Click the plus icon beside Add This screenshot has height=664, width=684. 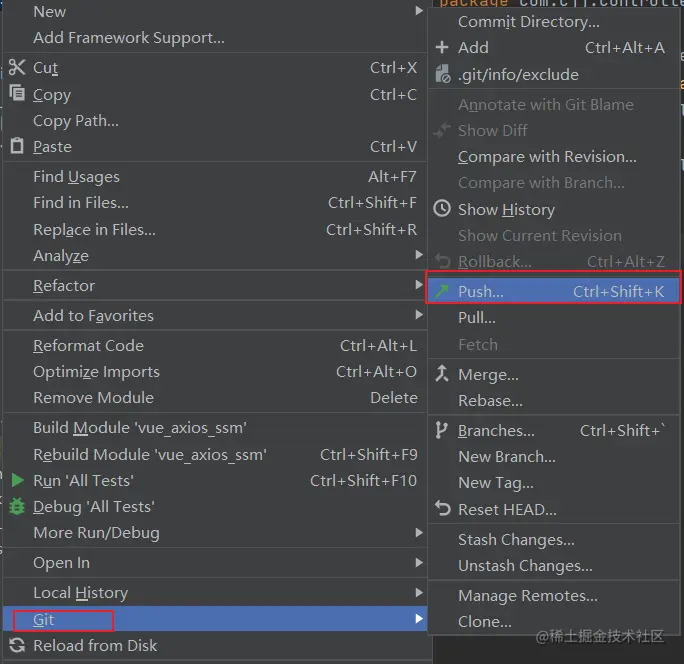click(442, 47)
